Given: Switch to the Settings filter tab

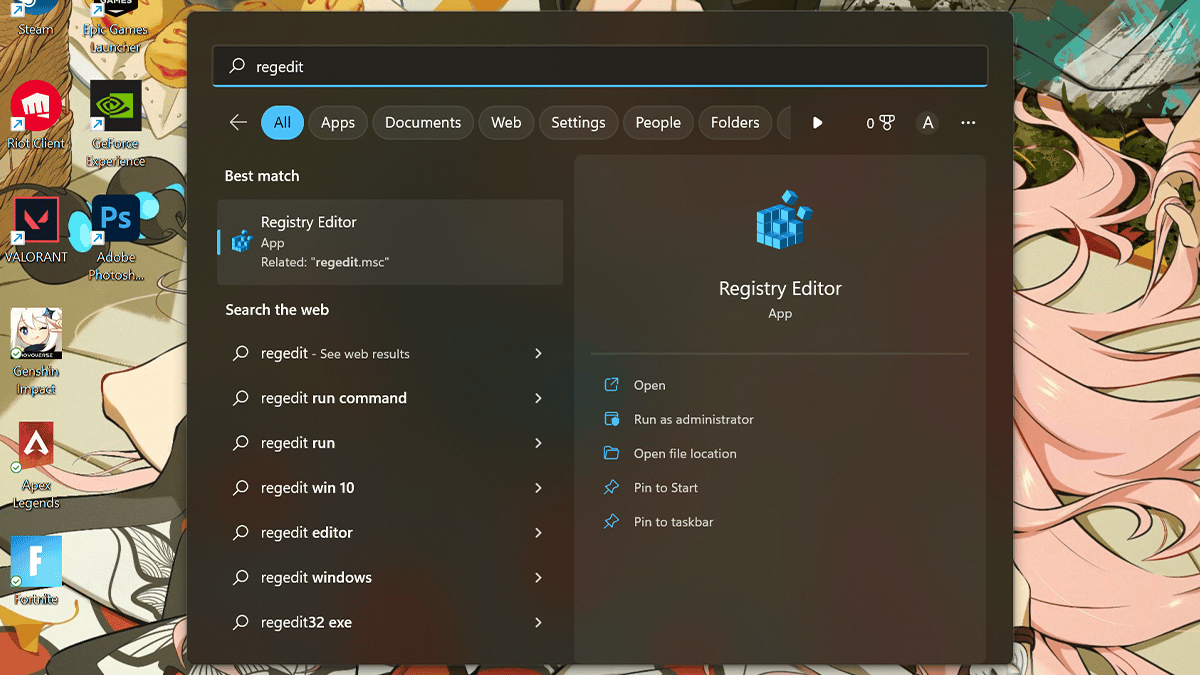Looking at the screenshot, I should [578, 122].
